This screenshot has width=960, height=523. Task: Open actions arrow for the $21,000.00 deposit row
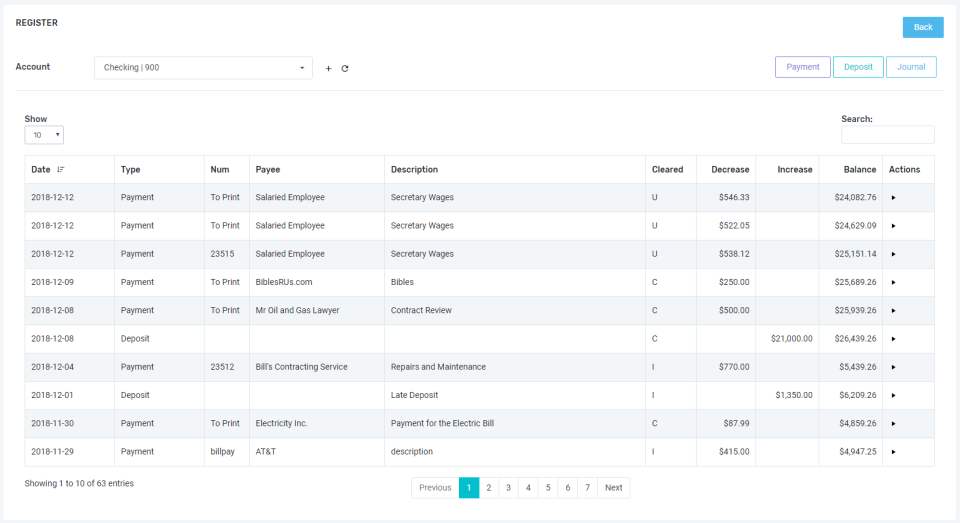click(893, 339)
